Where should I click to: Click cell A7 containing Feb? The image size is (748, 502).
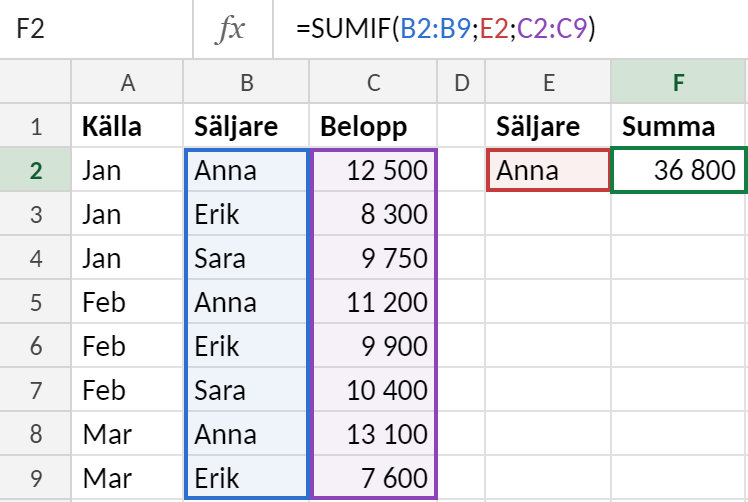[x=127, y=389]
